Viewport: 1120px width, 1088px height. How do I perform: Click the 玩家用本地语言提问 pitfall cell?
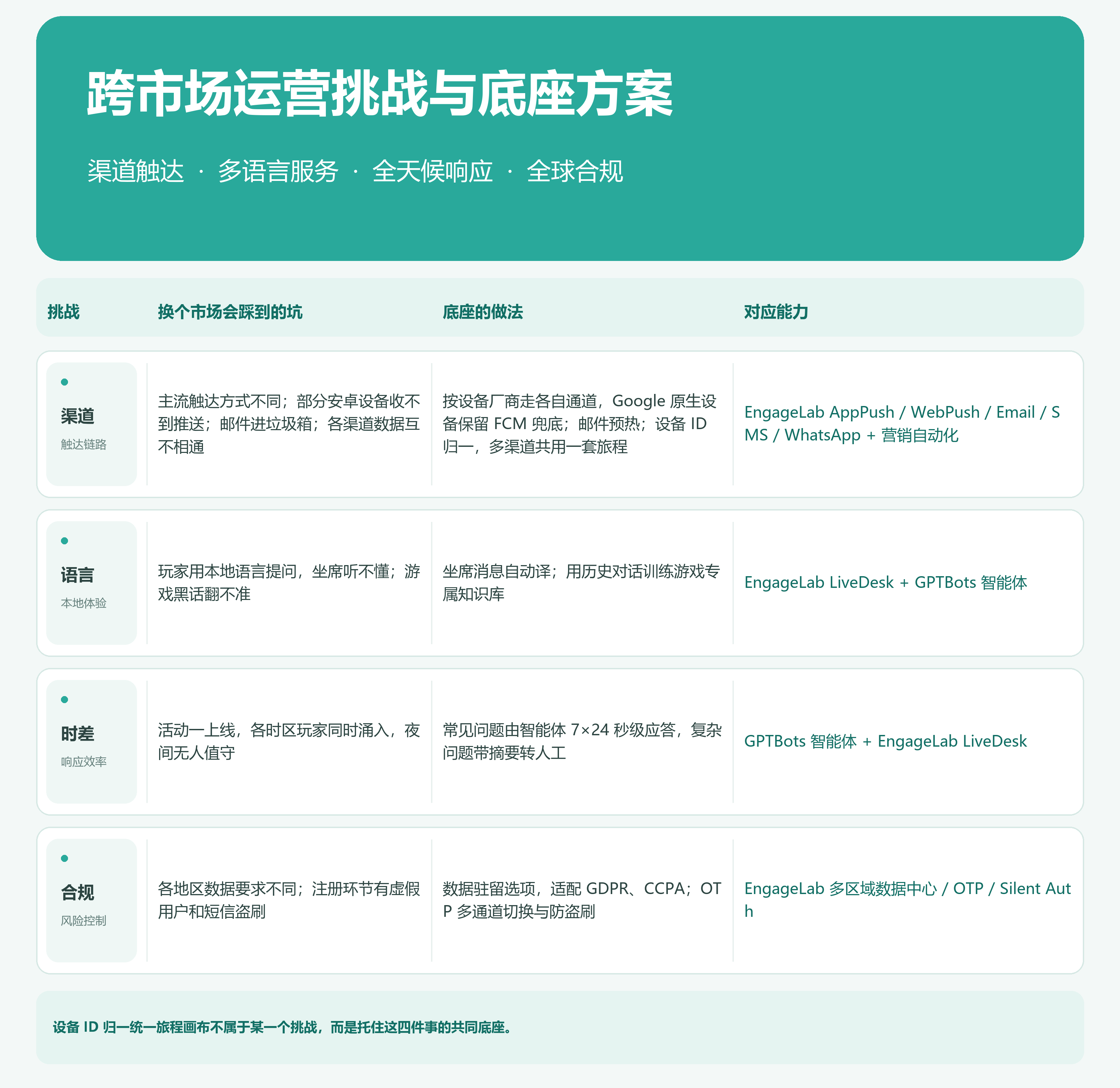tap(289, 583)
